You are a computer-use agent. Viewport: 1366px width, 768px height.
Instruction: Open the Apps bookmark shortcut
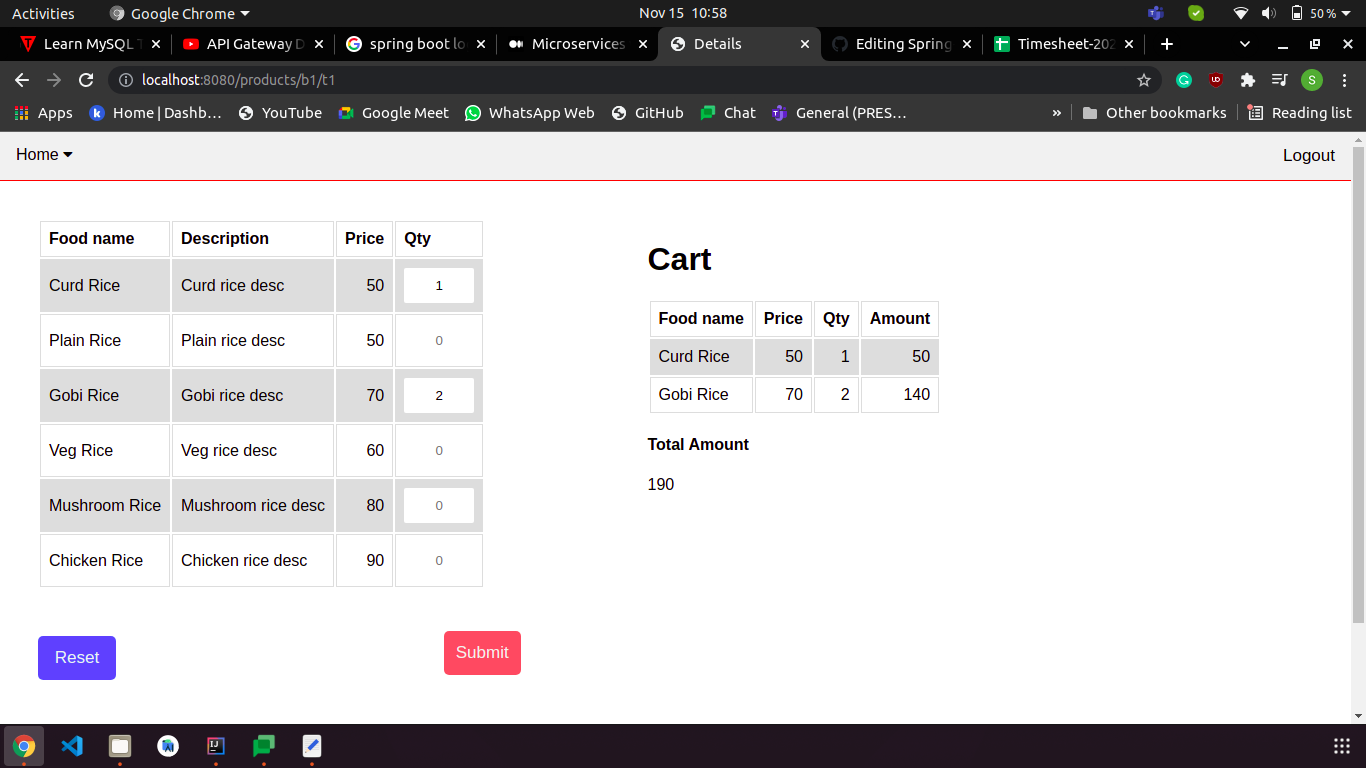pyautogui.click(x=43, y=113)
